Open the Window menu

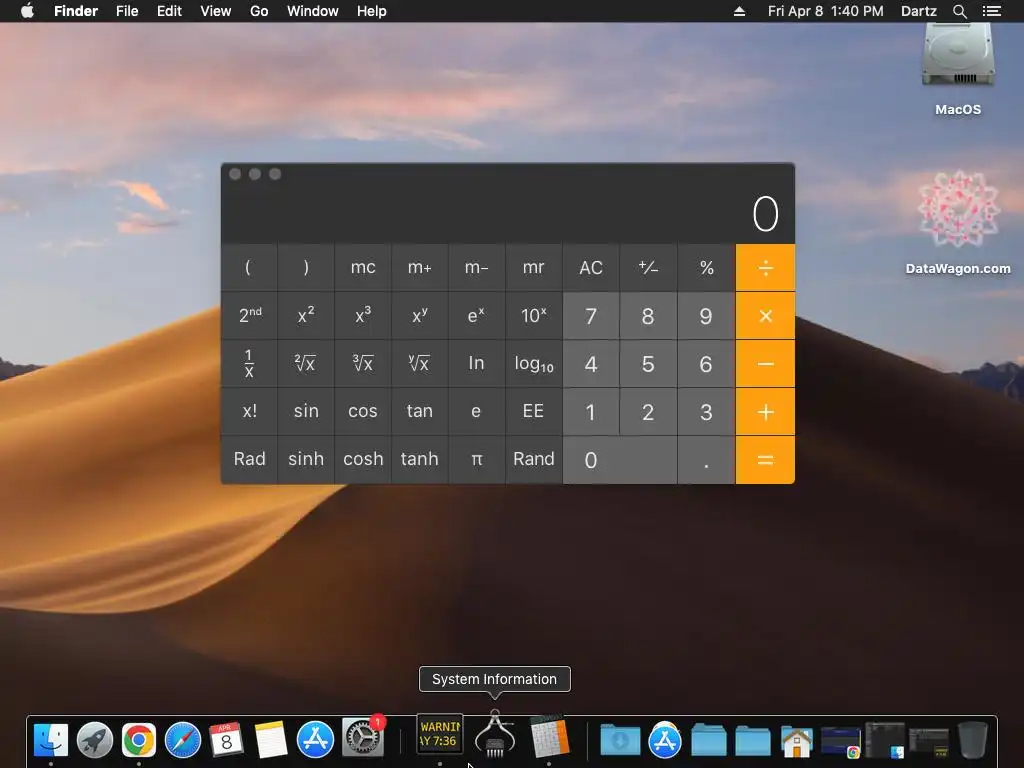(313, 11)
